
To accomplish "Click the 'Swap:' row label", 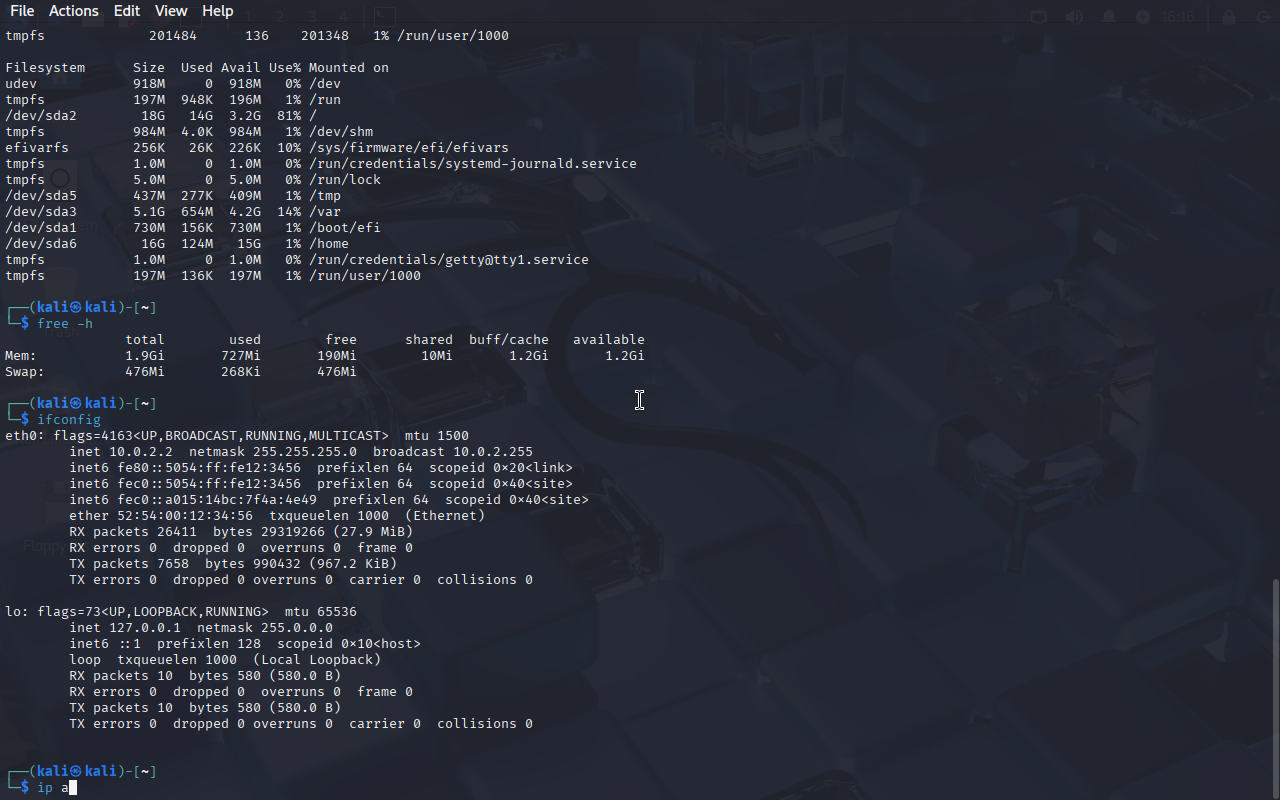I will tap(25, 372).
